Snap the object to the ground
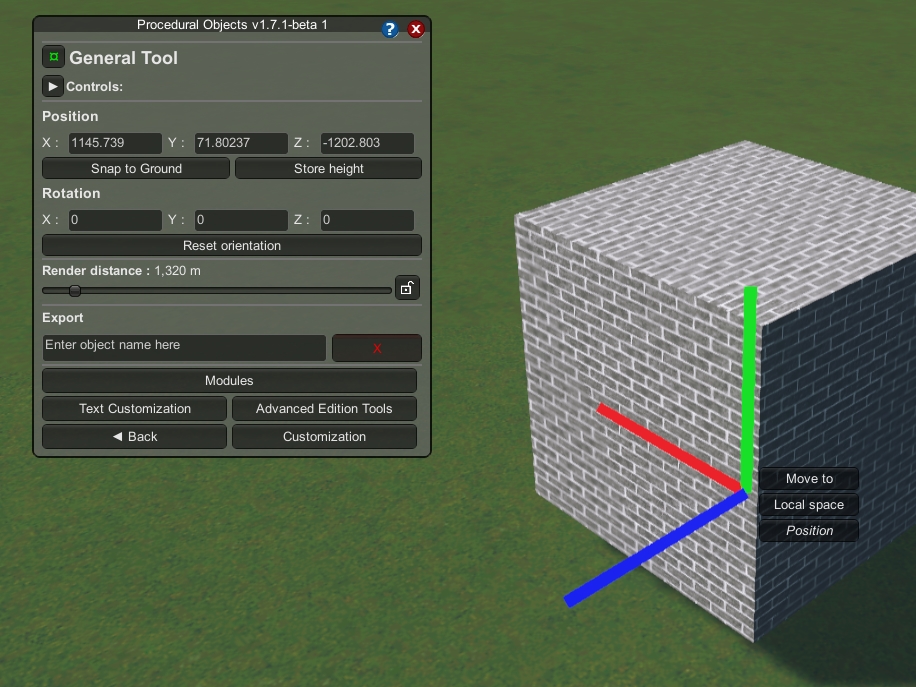Viewport: 916px width, 687px height. click(135, 168)
